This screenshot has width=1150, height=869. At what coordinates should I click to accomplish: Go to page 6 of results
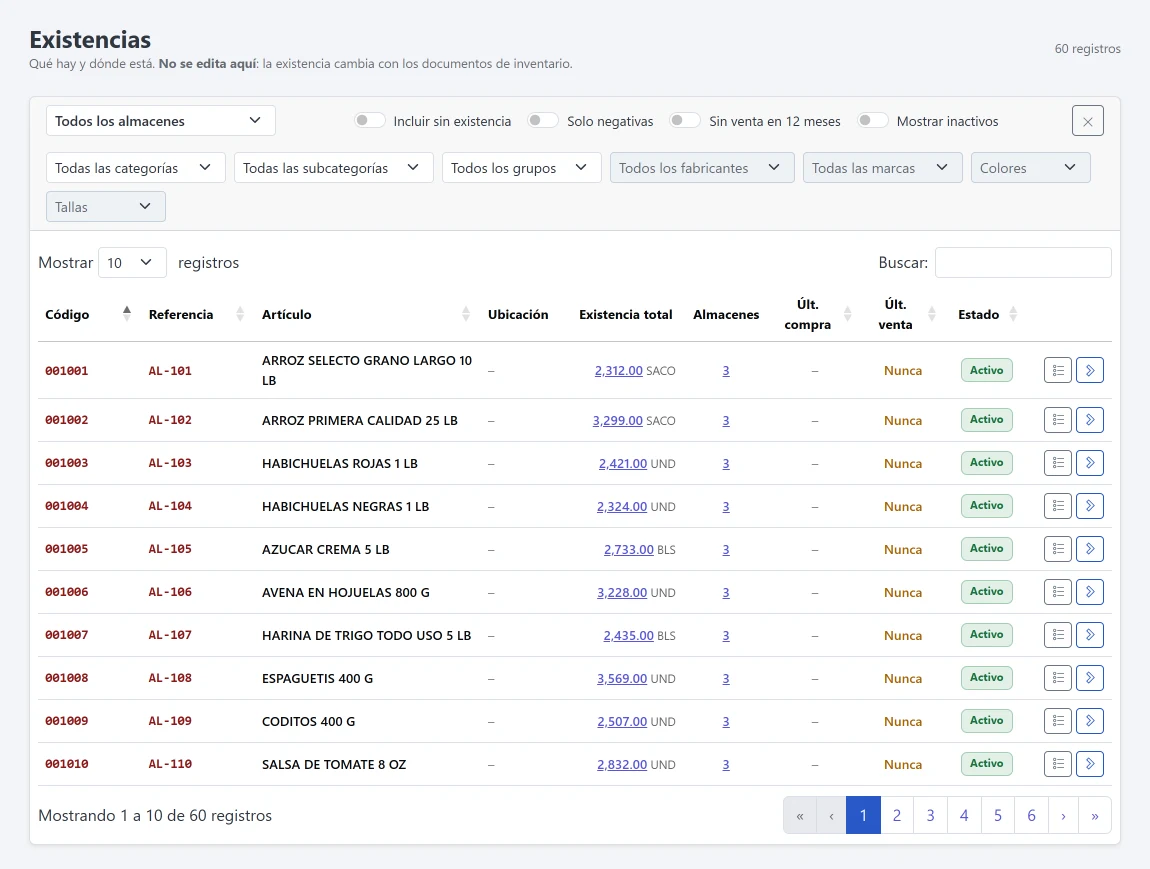click(x=1031, y=815)
